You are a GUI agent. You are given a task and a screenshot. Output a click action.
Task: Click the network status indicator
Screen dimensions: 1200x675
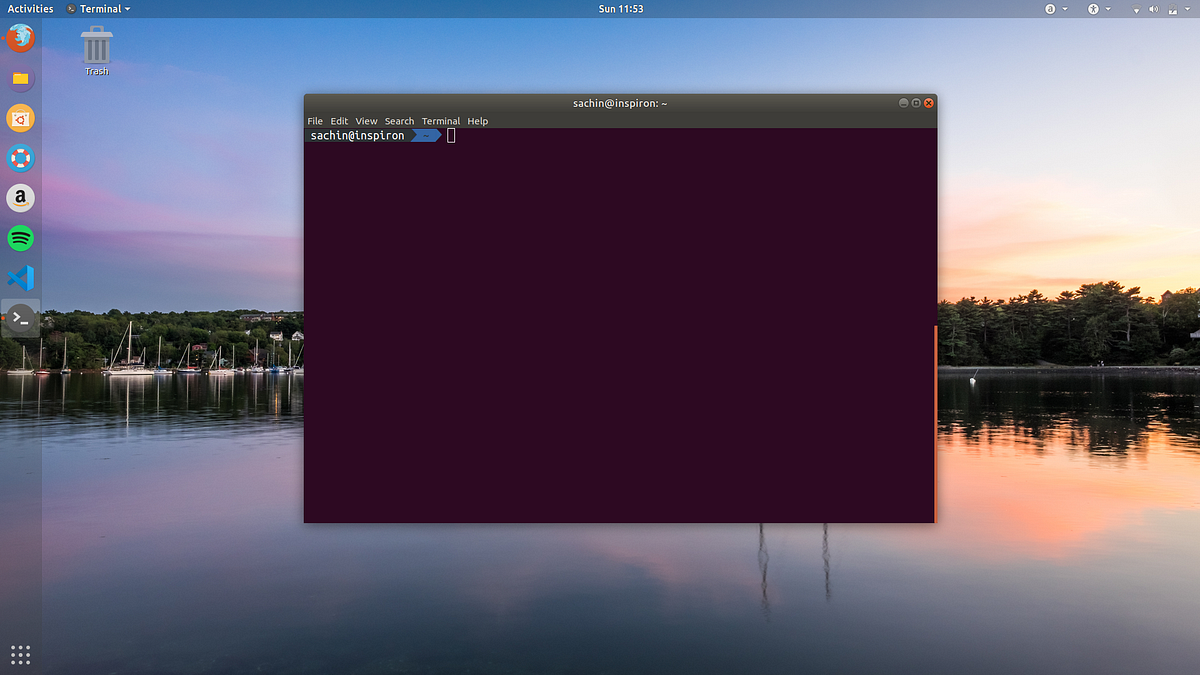tap(1136, 8)
